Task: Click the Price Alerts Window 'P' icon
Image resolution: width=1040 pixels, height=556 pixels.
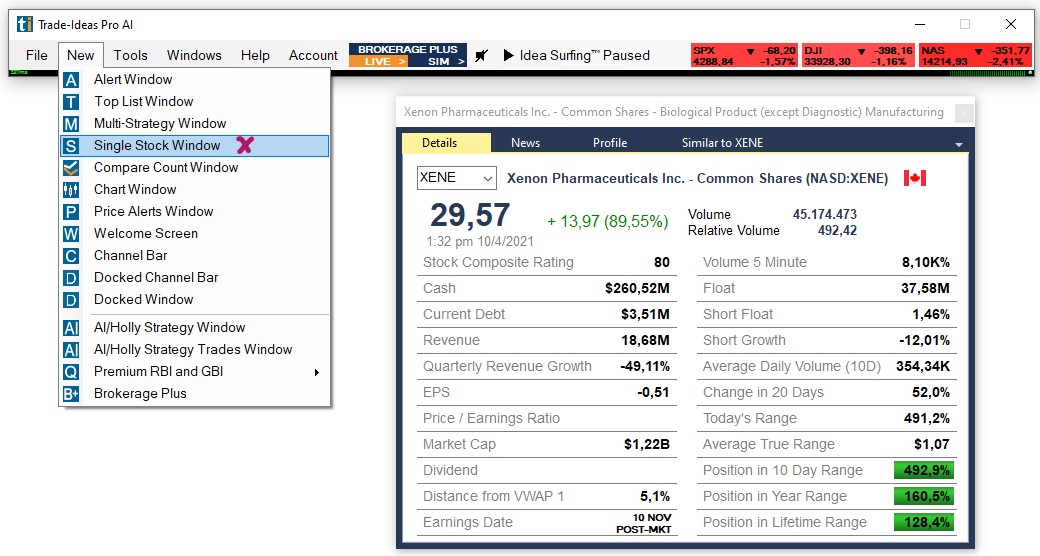Action: 71,212
